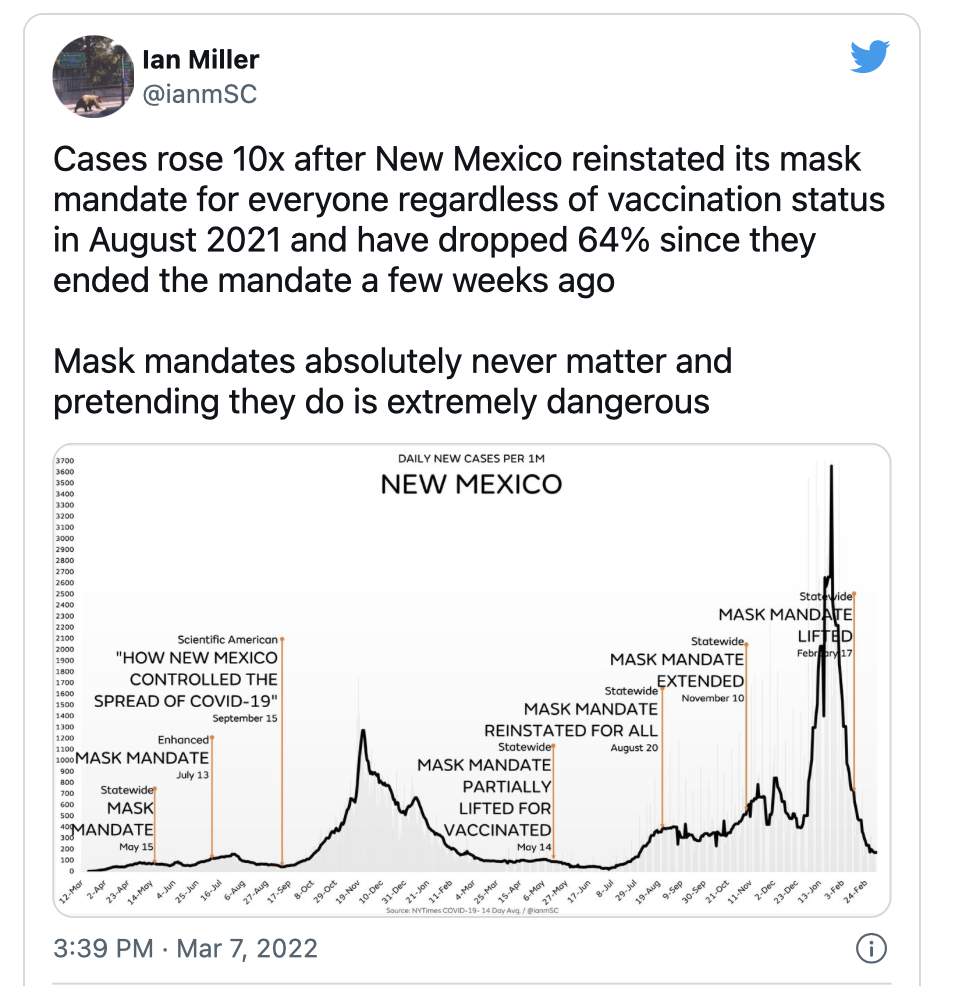Click the Ian Miller display name
962x986 pixels.
pyautogui.click(x=201, y=60)
